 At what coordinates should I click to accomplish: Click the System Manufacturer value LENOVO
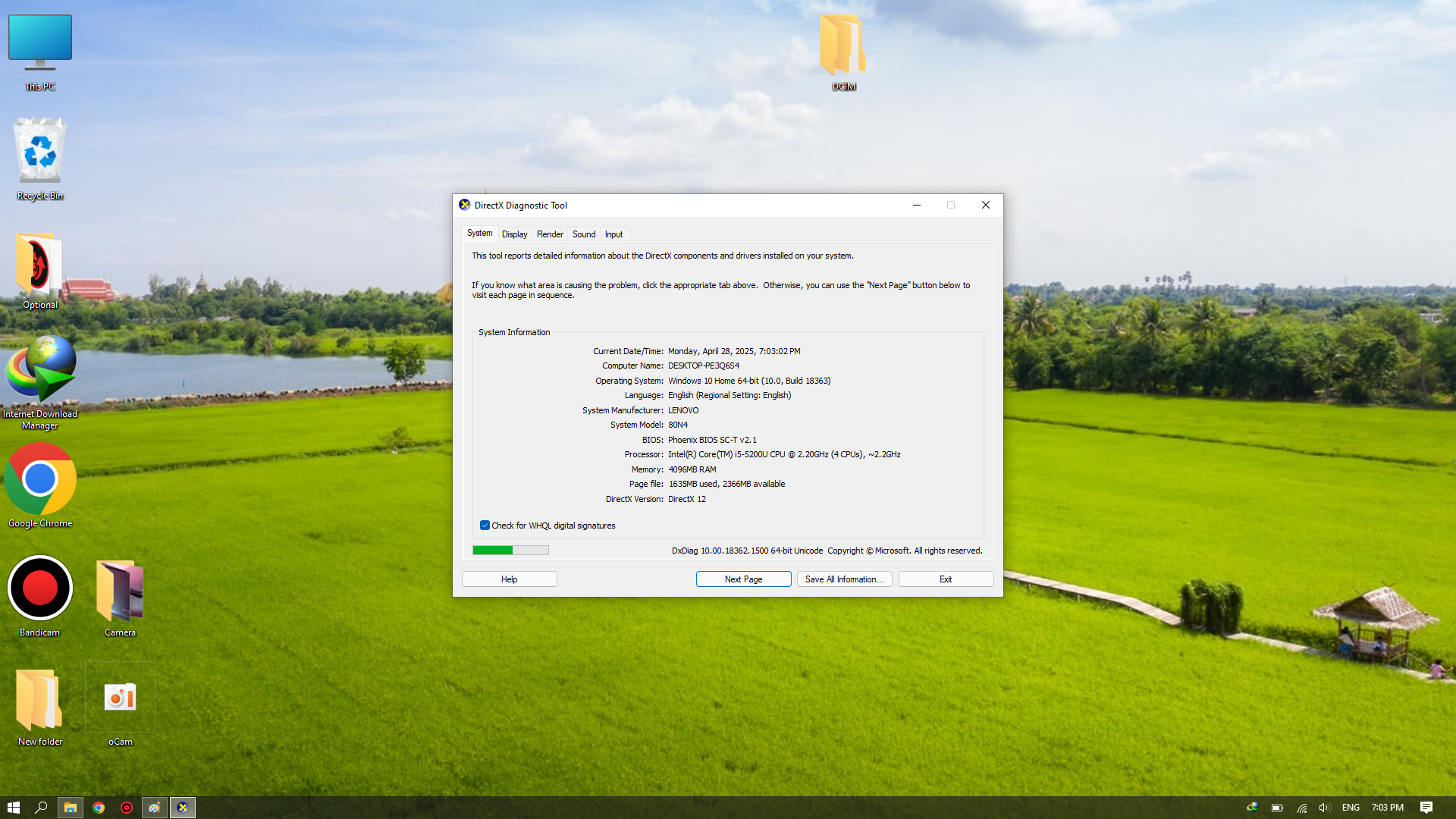(x=683, y=410)
